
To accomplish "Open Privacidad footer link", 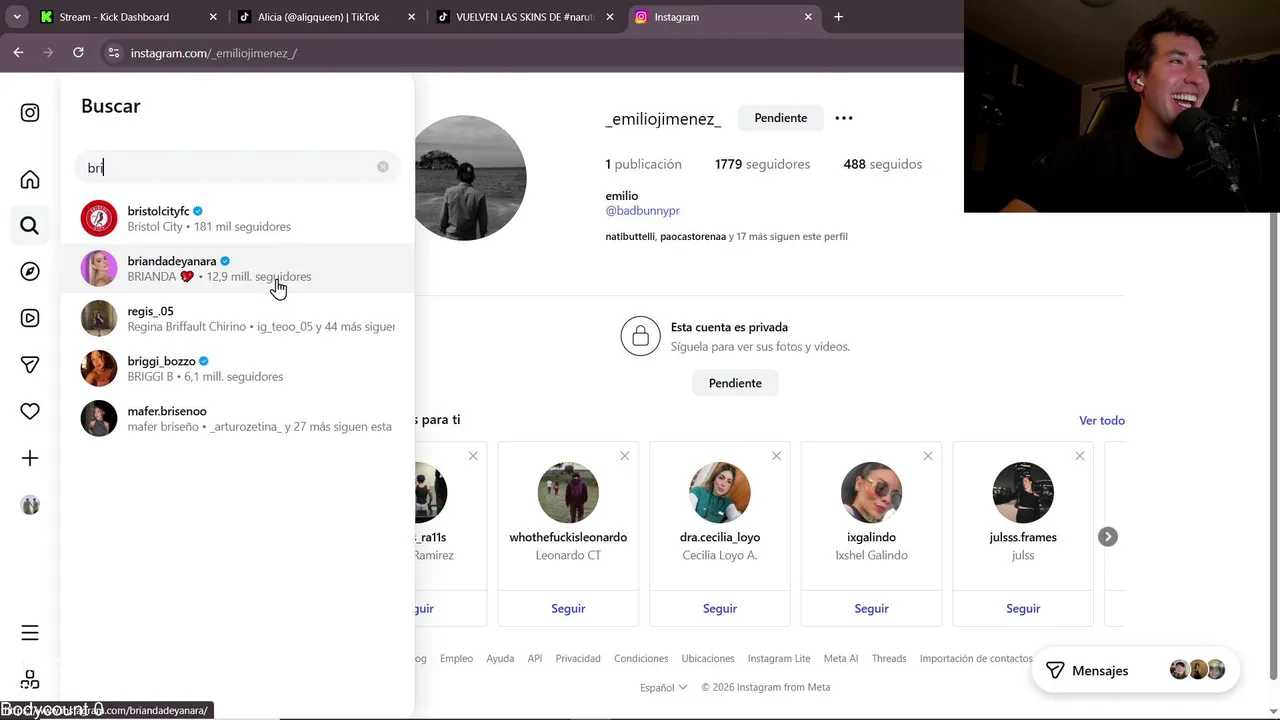I will [578, 659].
